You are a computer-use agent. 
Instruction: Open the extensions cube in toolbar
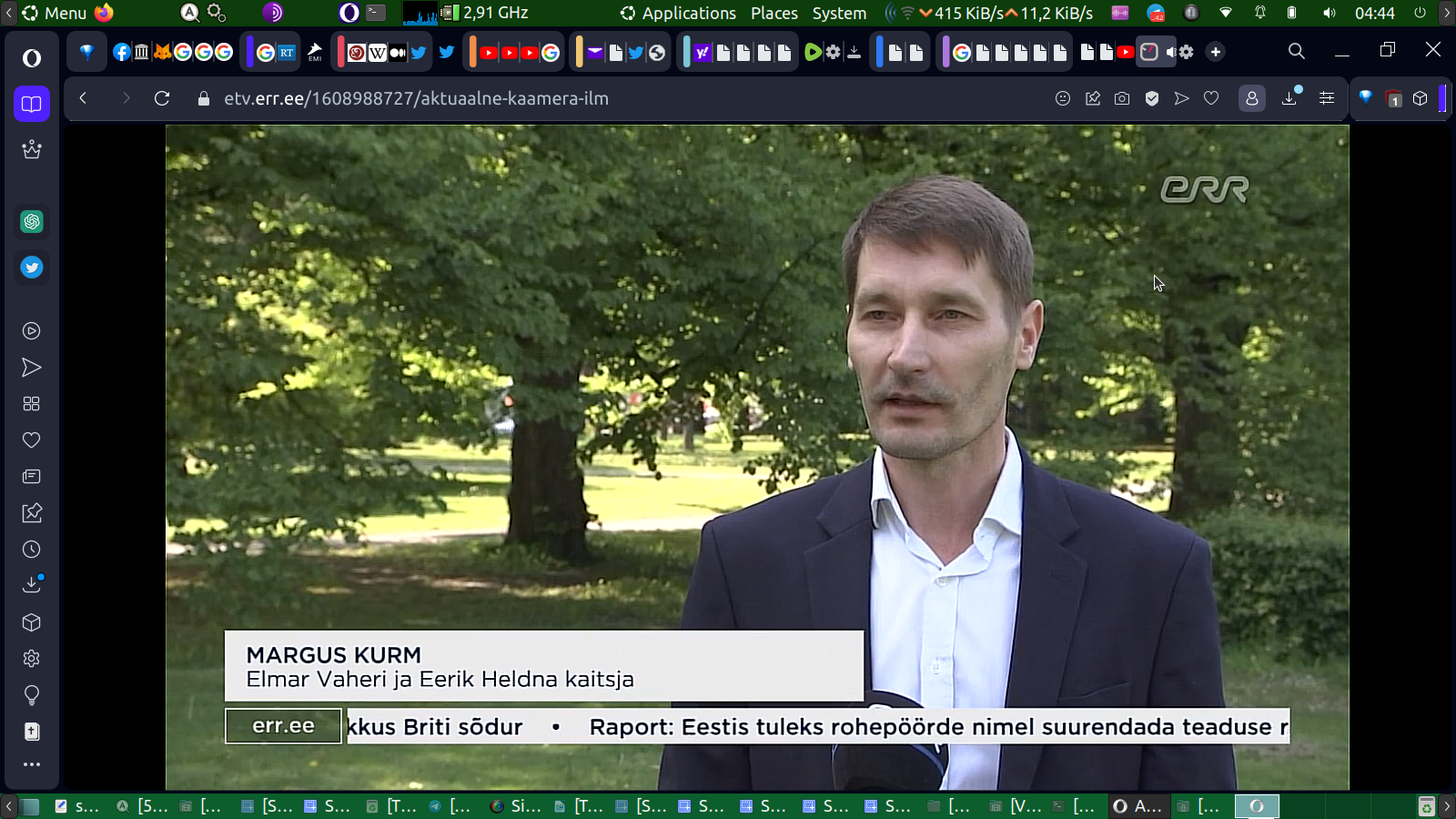[1421, 98]
